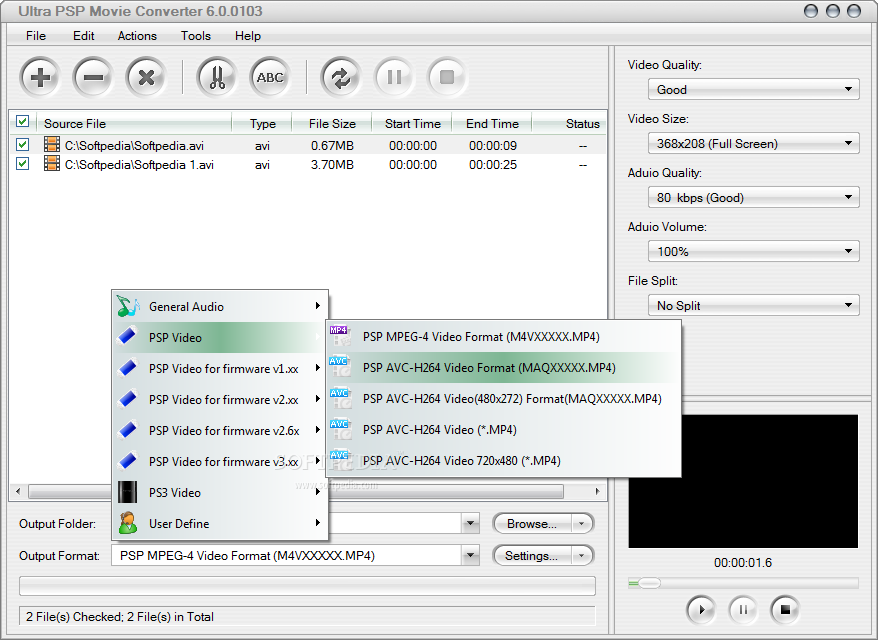Select PSP AVC-H264 Video Format (MAQXXXXX.MP4)
Screen dimensions: 878x640
point(503,367)
